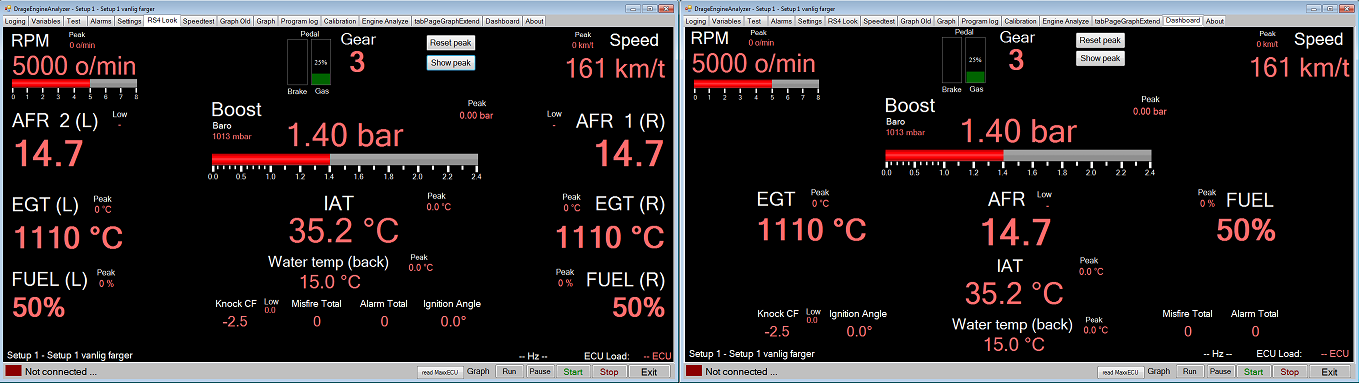Click the Gas pedal gauge in left window
The width and height of the screenshot is (1360, 384).
321,63
